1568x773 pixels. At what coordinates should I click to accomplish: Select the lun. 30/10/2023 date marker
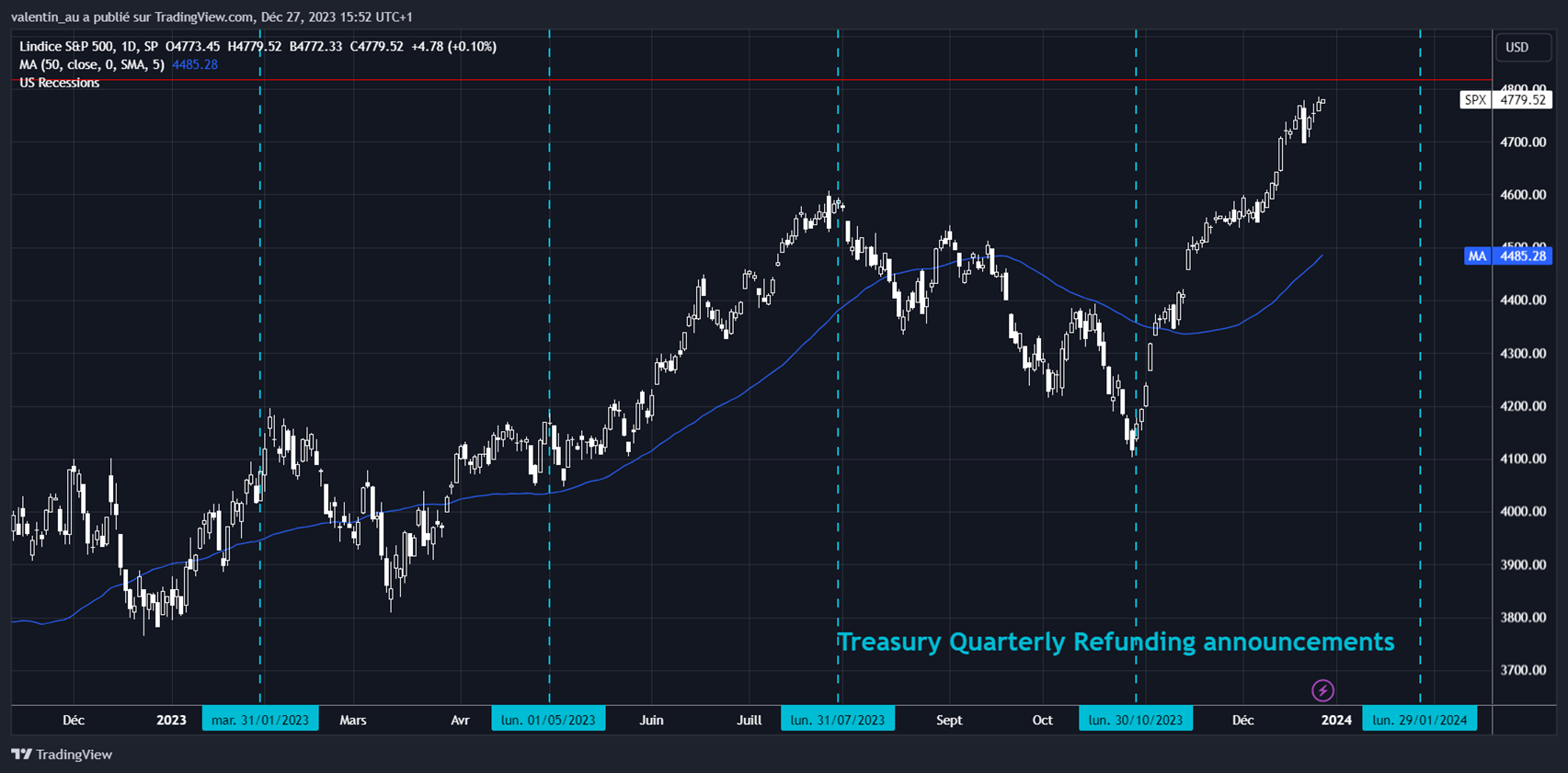[x=1135, y=720]
